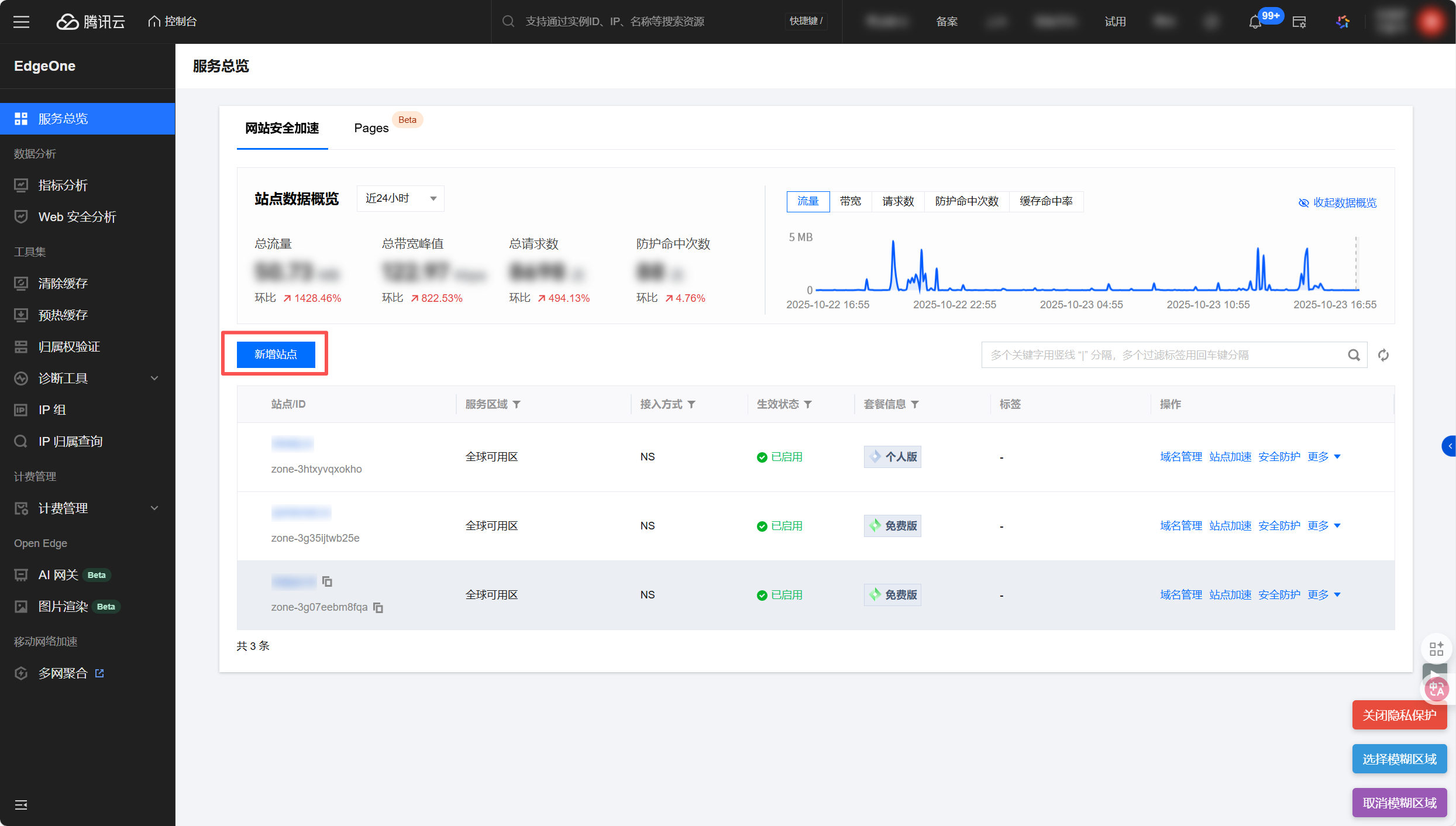Switch the chart to 带宽 metric

(850, 201)
